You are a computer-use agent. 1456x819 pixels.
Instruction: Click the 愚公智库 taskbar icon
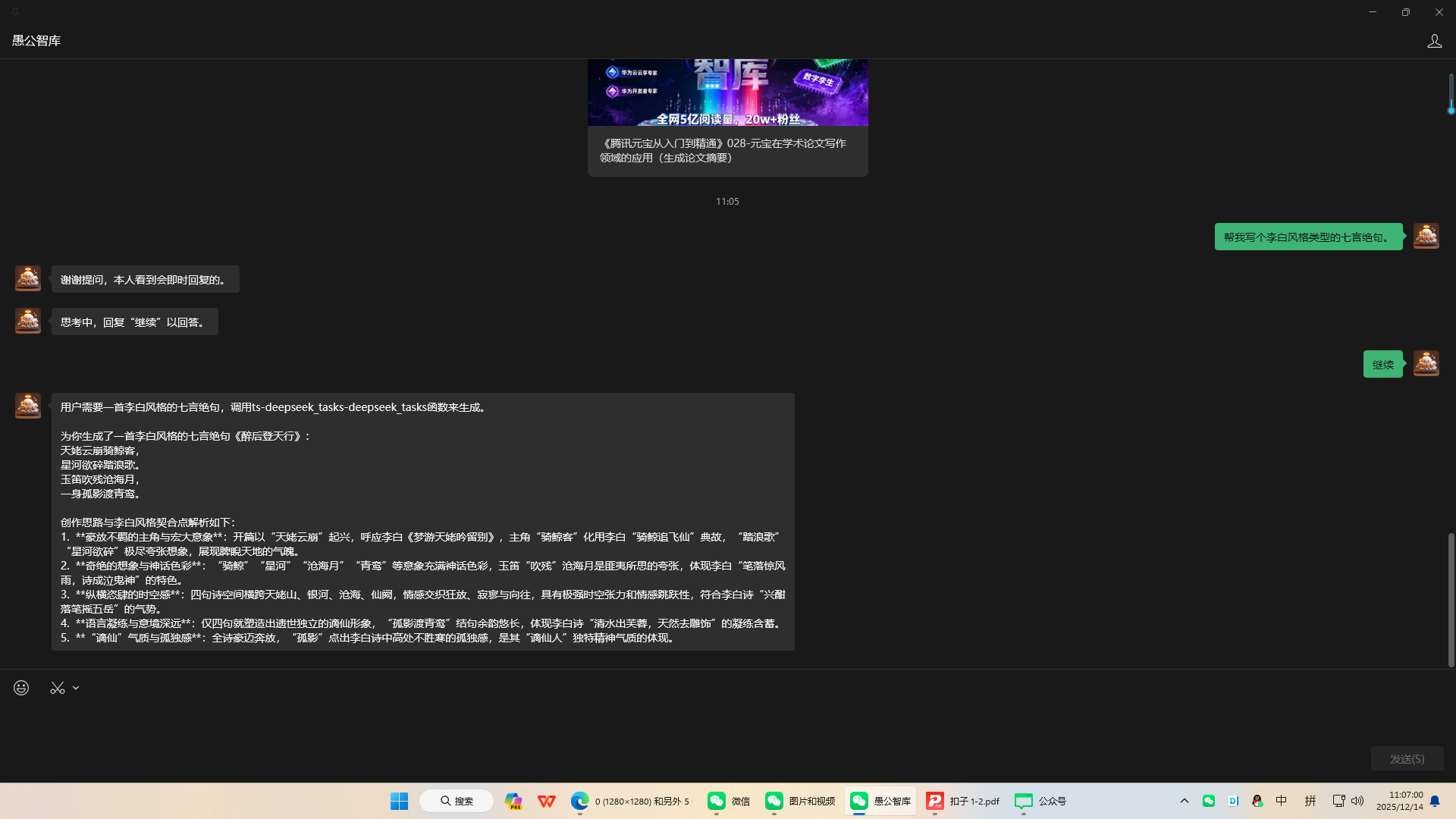pyautogui.click(x=880, y=801)
